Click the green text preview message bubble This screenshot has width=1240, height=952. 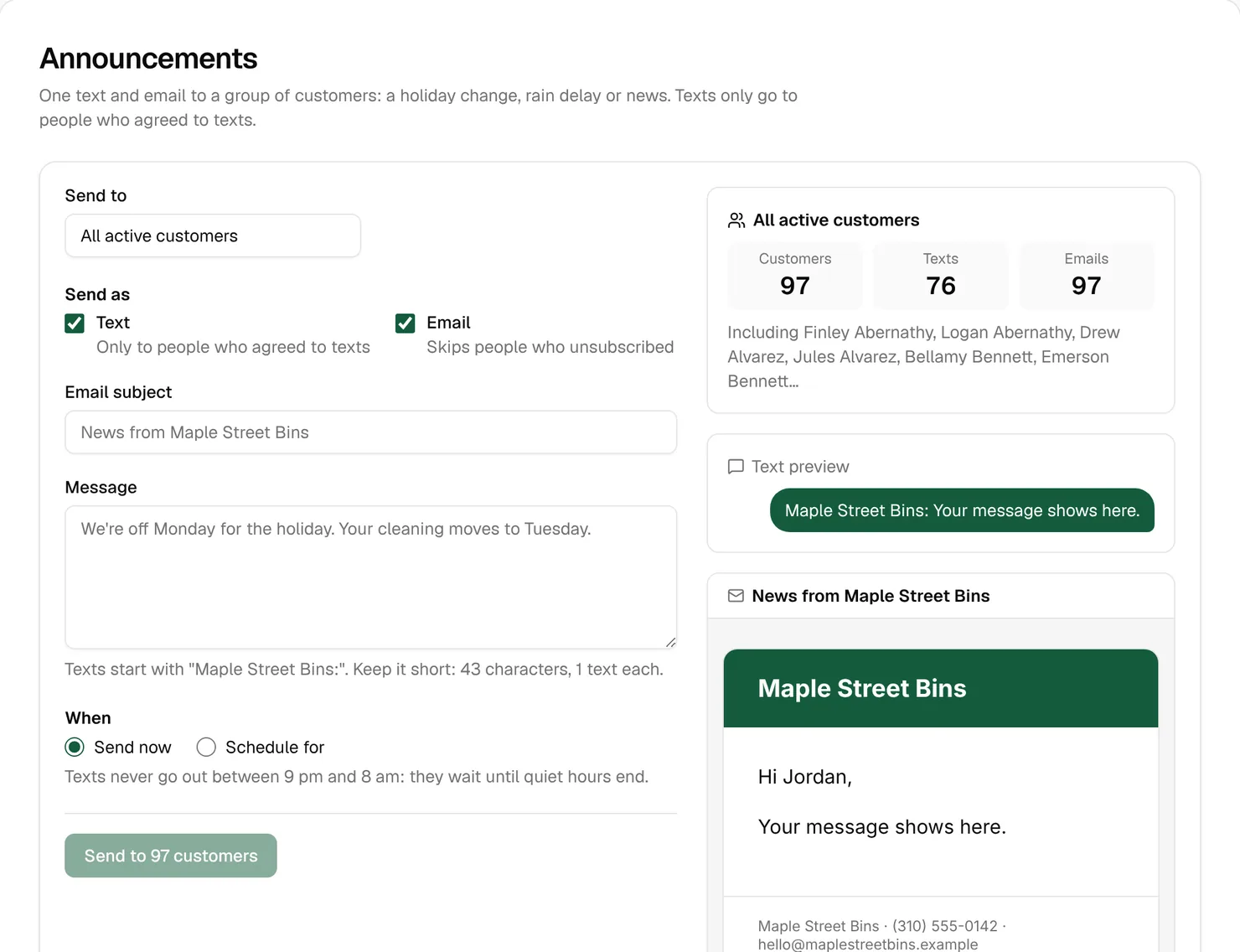(962, 510)
